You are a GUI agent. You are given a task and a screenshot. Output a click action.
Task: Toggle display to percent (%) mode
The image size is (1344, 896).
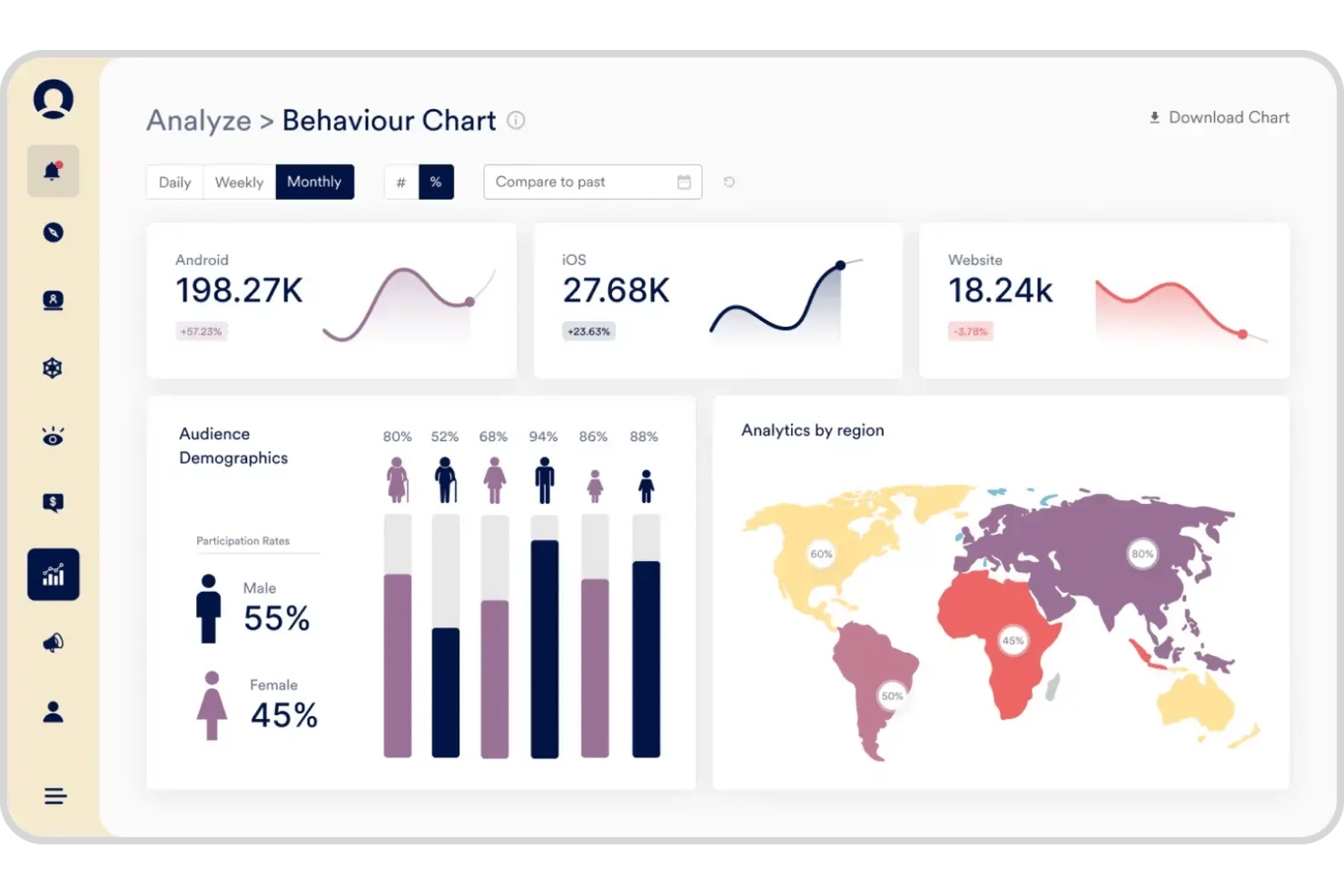[x=436, y=182]
